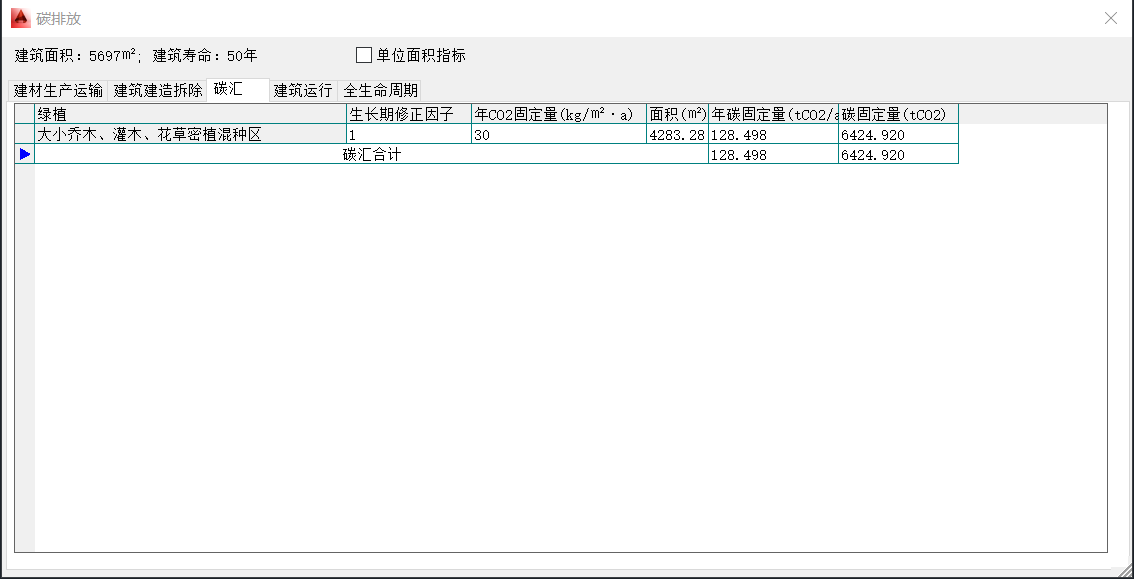Click the area cell 4283.28
The image size is (1134, 579).
[677, 134]
